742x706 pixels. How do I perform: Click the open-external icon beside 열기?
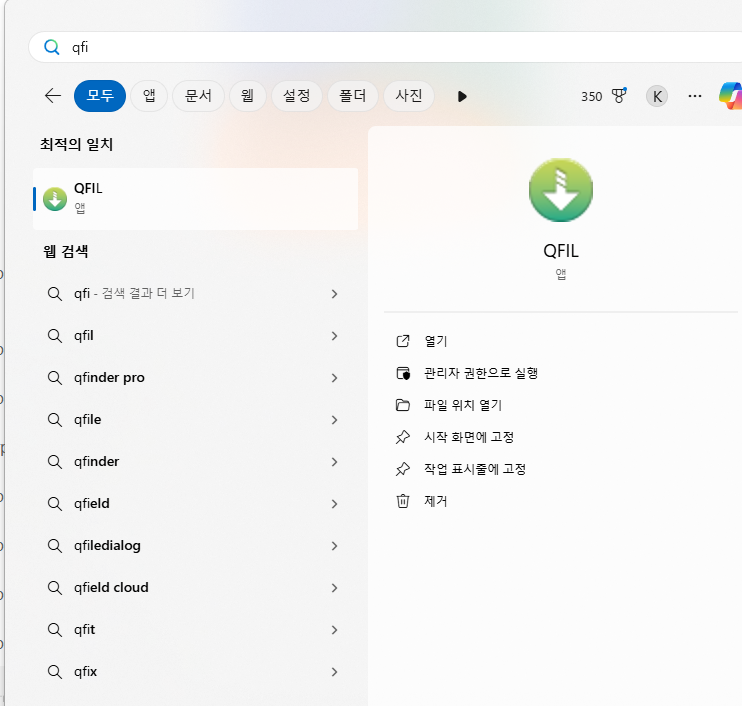click(x=403, y=341)
